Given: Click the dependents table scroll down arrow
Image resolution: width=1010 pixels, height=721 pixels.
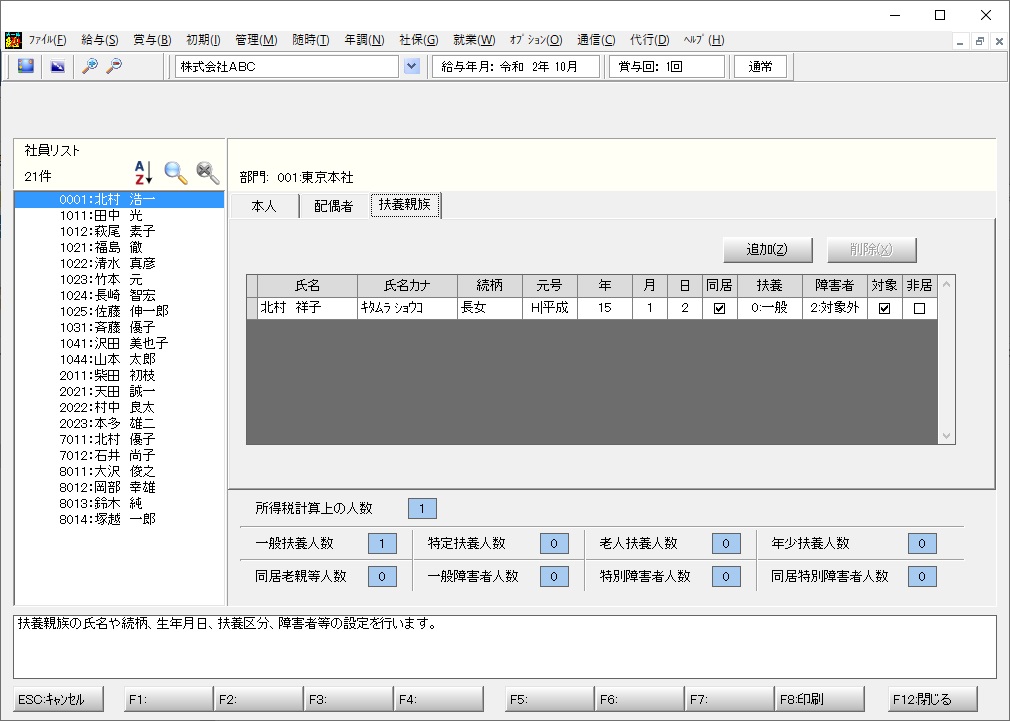Looking at the screenshot, I should 946,436.
